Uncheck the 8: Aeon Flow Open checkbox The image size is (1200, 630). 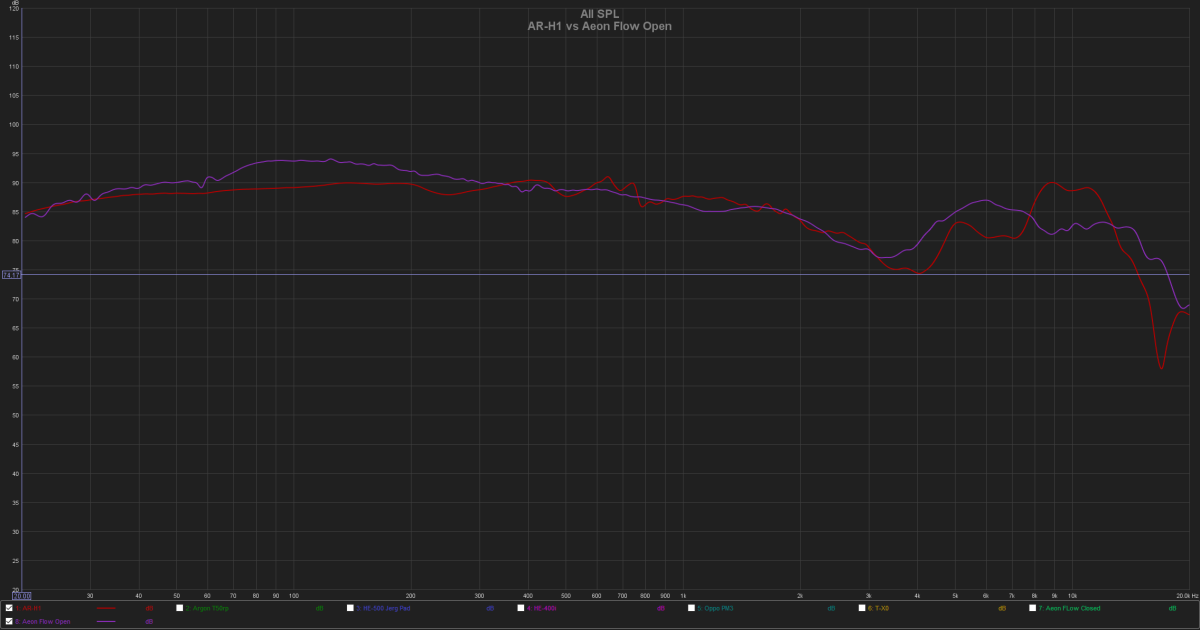coord(9,621)
